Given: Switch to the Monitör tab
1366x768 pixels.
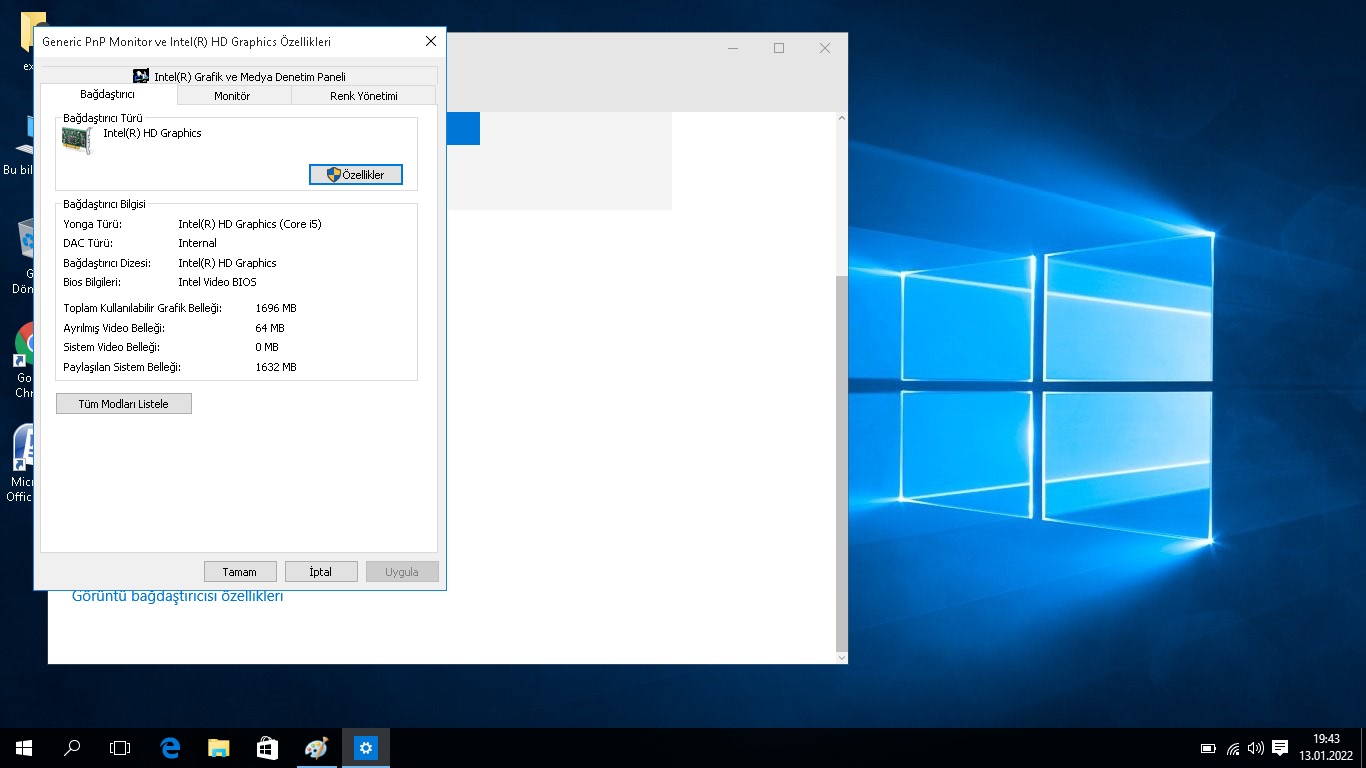Looking at the screenshot, I should [233, 96].
